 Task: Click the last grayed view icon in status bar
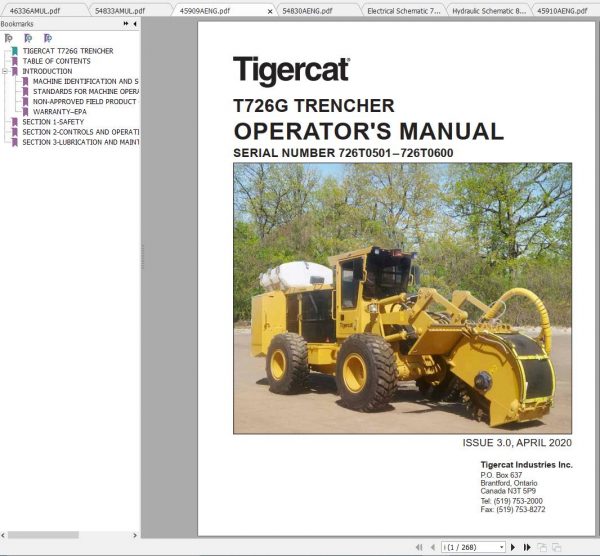[556, 547]
